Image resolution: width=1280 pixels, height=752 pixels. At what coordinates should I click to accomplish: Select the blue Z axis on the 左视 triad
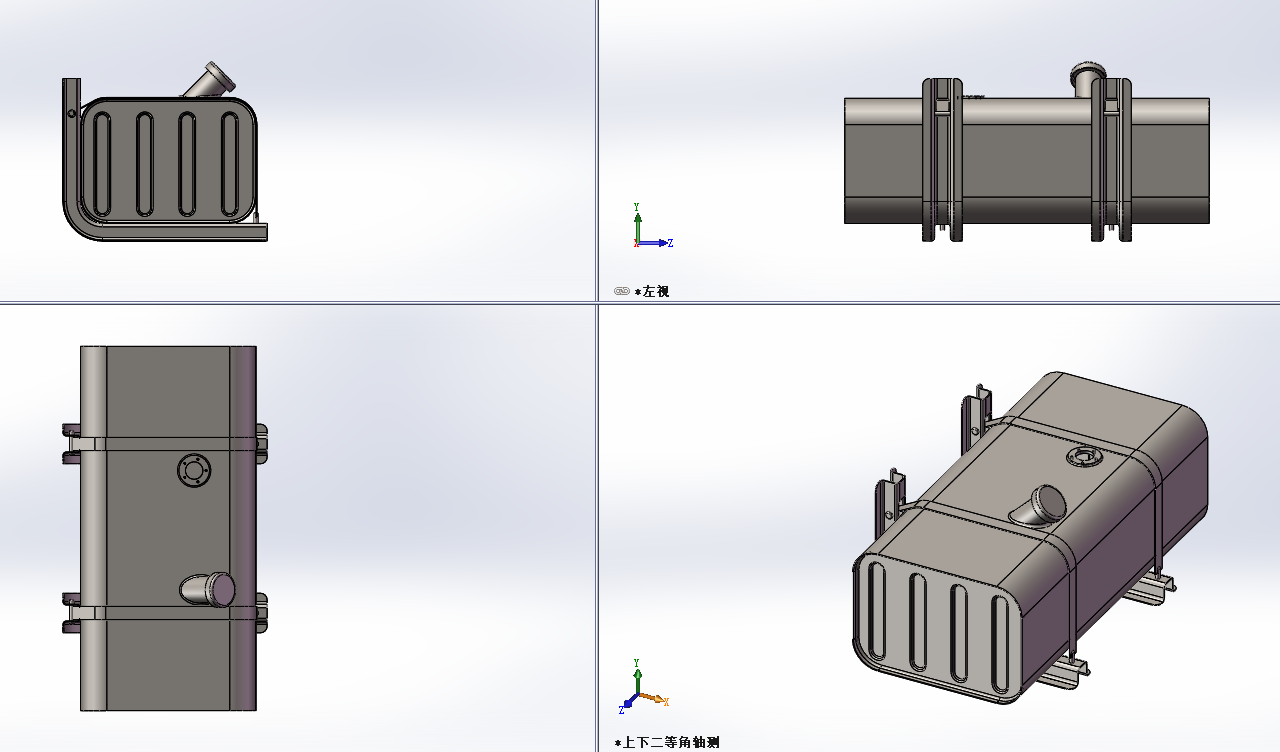(655, 243)
